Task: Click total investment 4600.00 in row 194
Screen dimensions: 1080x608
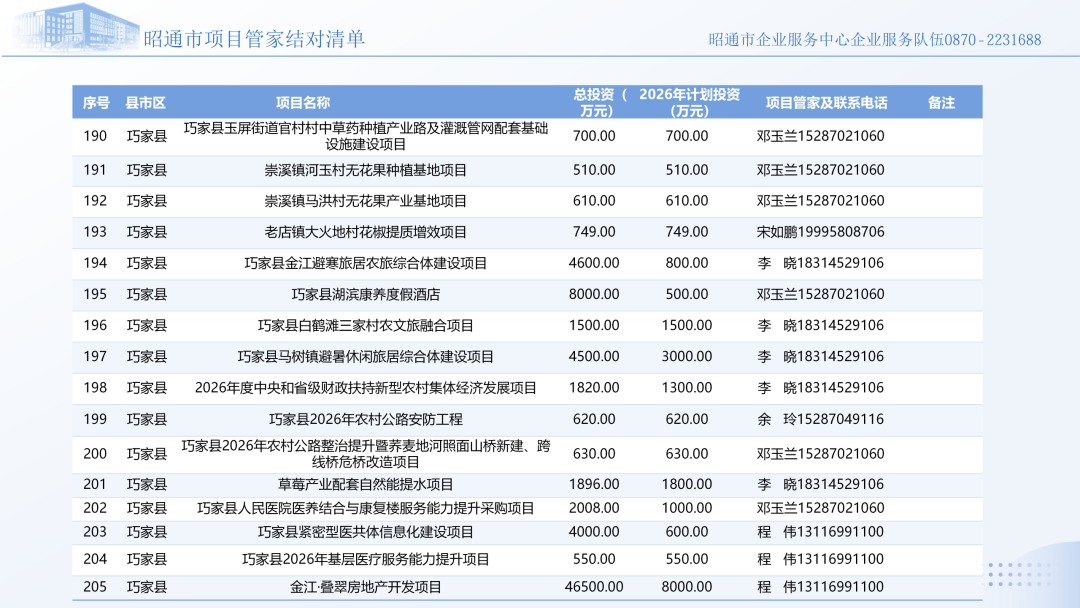Action: coord(594,263)
